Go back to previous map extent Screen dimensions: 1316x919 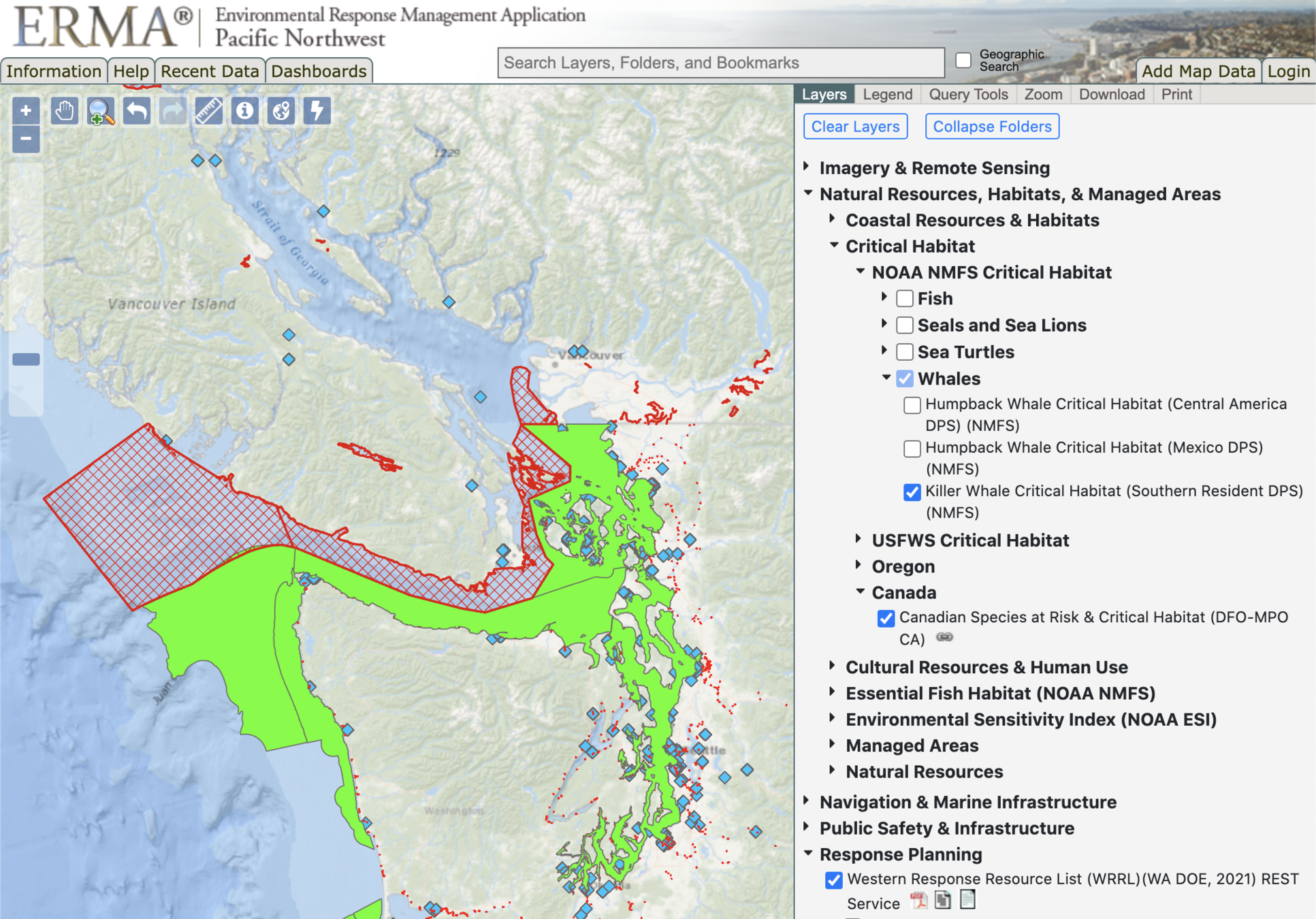click(136, 111)
